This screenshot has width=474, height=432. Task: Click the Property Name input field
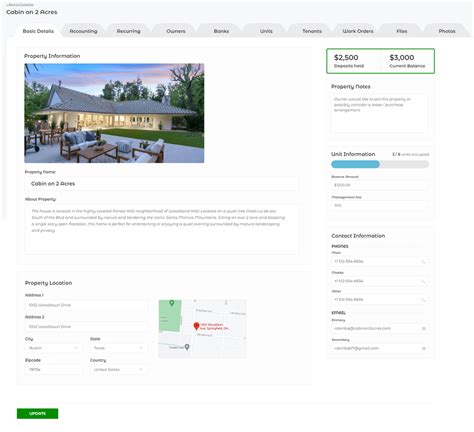click(x=162, y=184)
